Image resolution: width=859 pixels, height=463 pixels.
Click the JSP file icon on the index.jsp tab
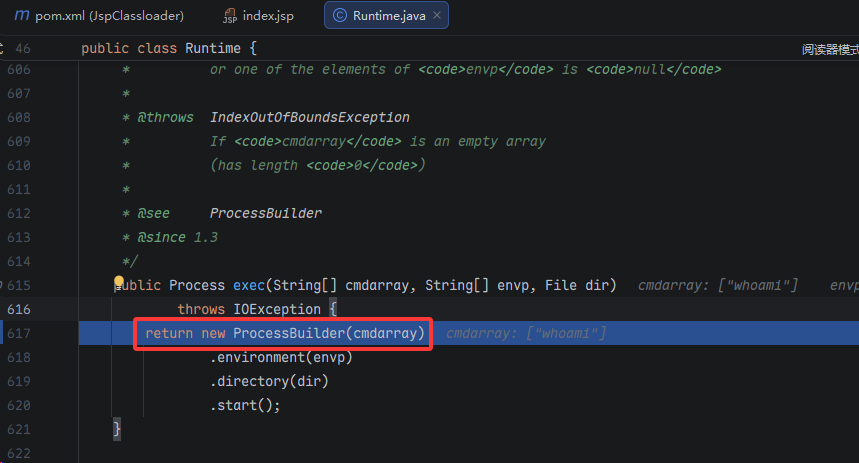tap(230, 17)
